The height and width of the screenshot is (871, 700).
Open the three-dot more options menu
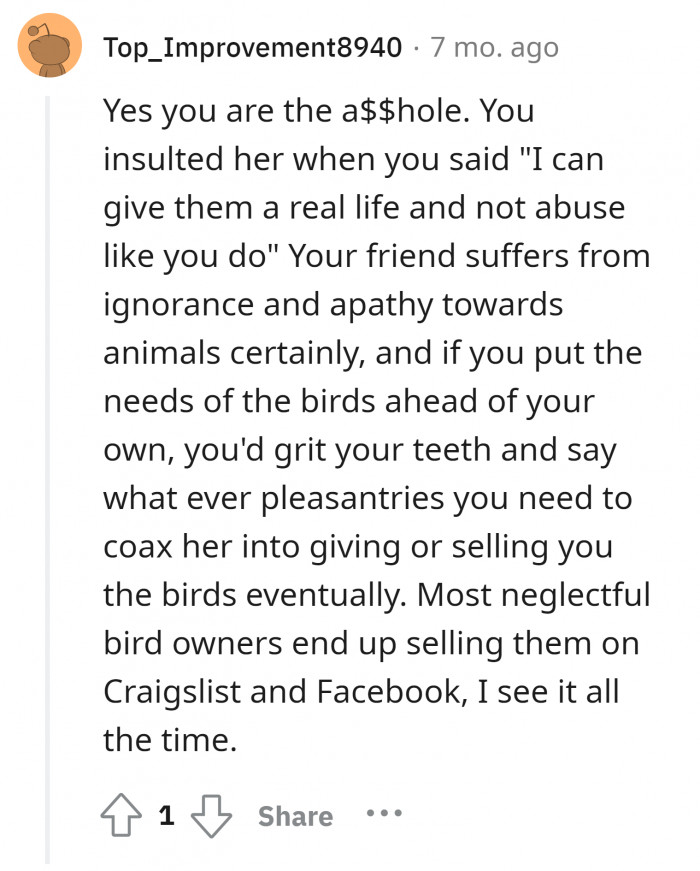tap(383, 814)
